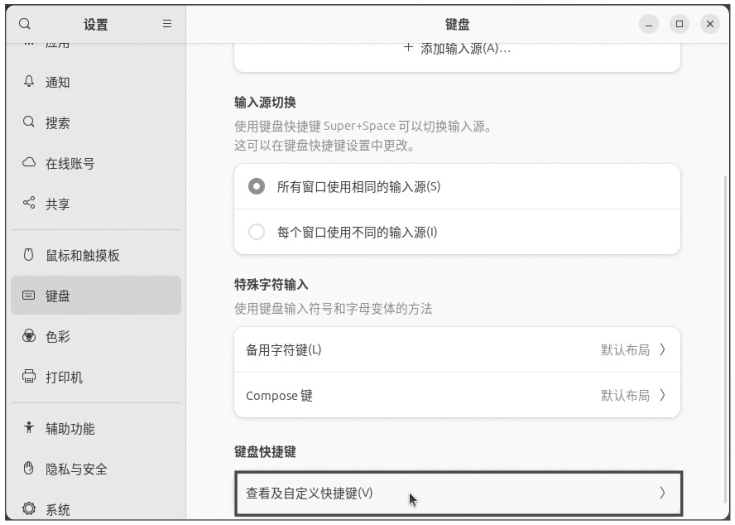Click the printer icon for 打印机

point(28,377)
